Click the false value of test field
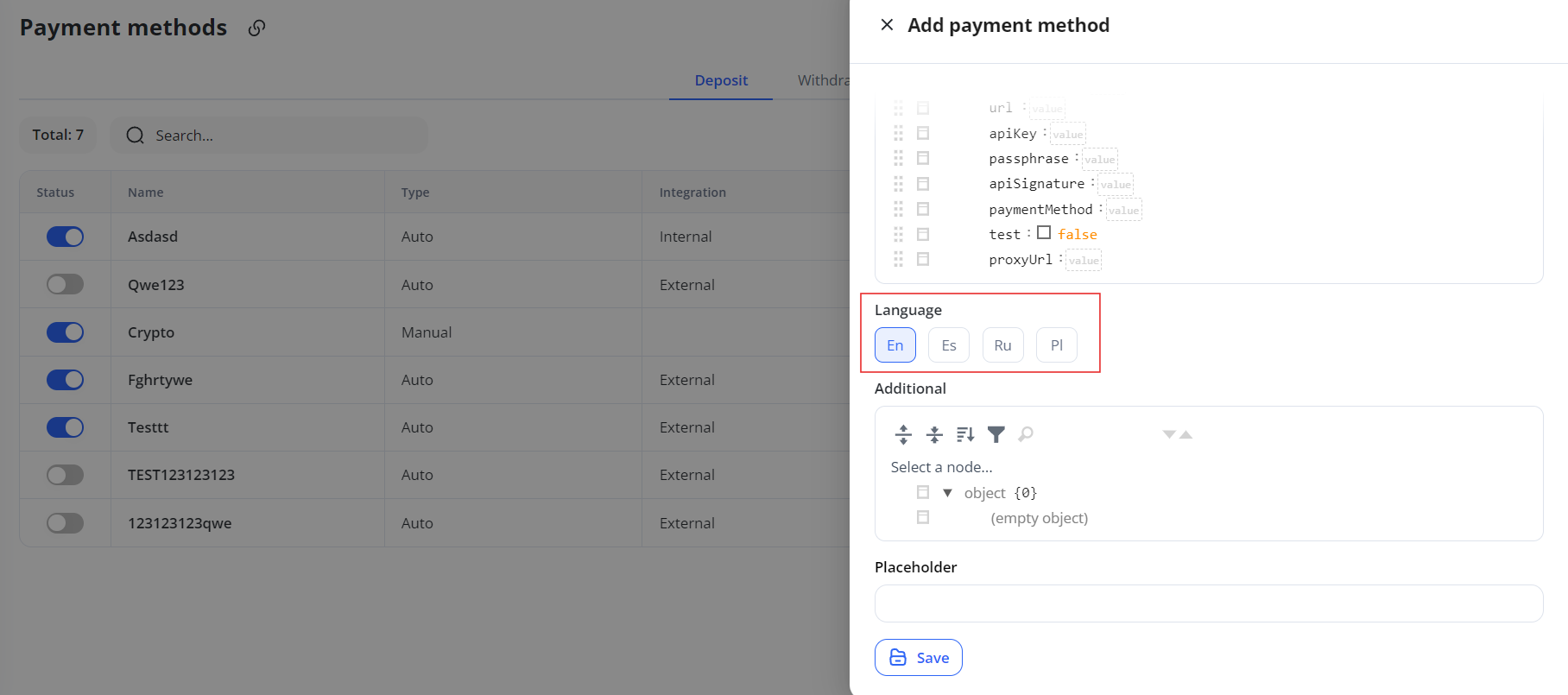Screen dimensions: 1568x695 1078,235
